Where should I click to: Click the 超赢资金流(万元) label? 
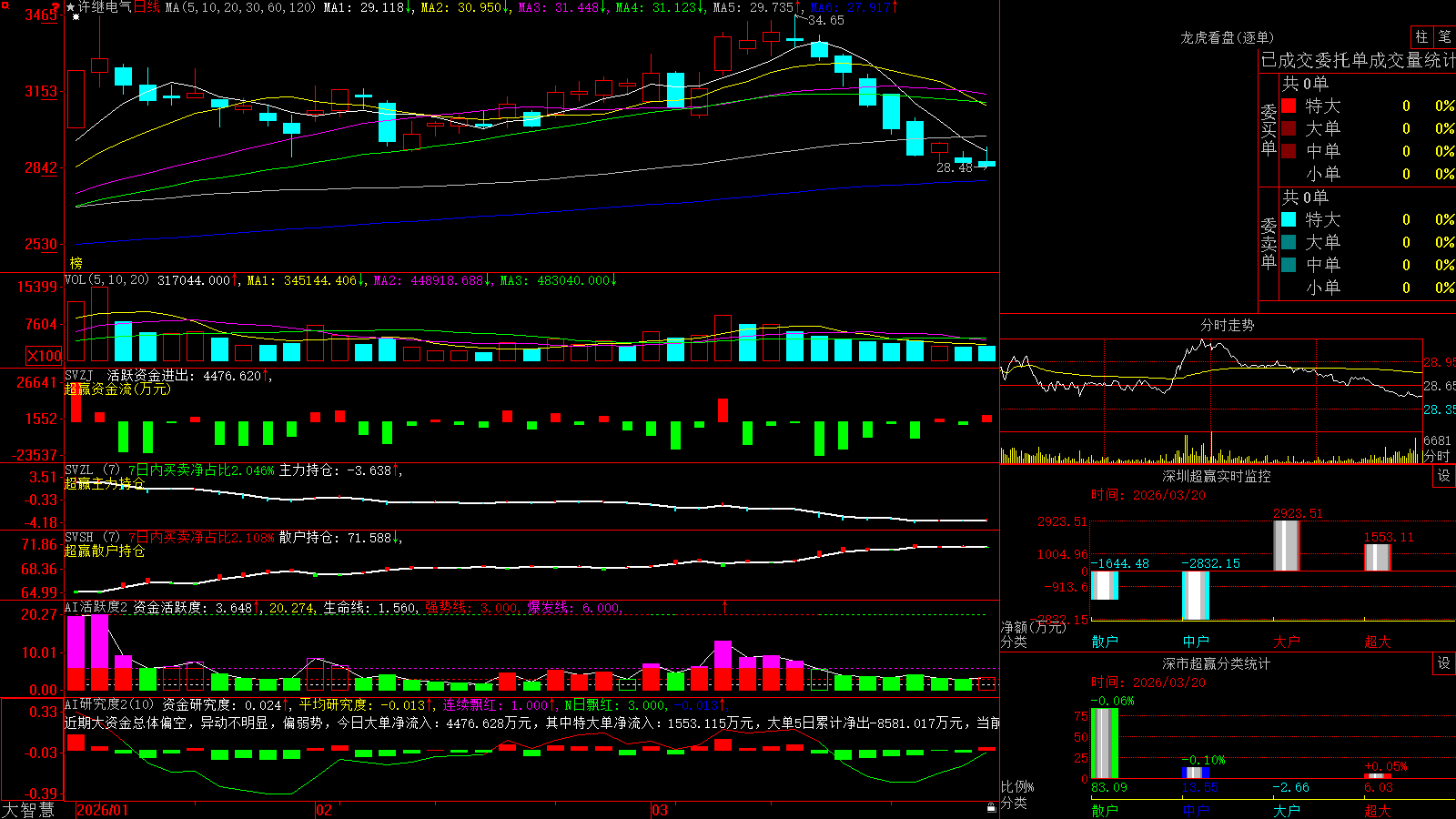117,389
